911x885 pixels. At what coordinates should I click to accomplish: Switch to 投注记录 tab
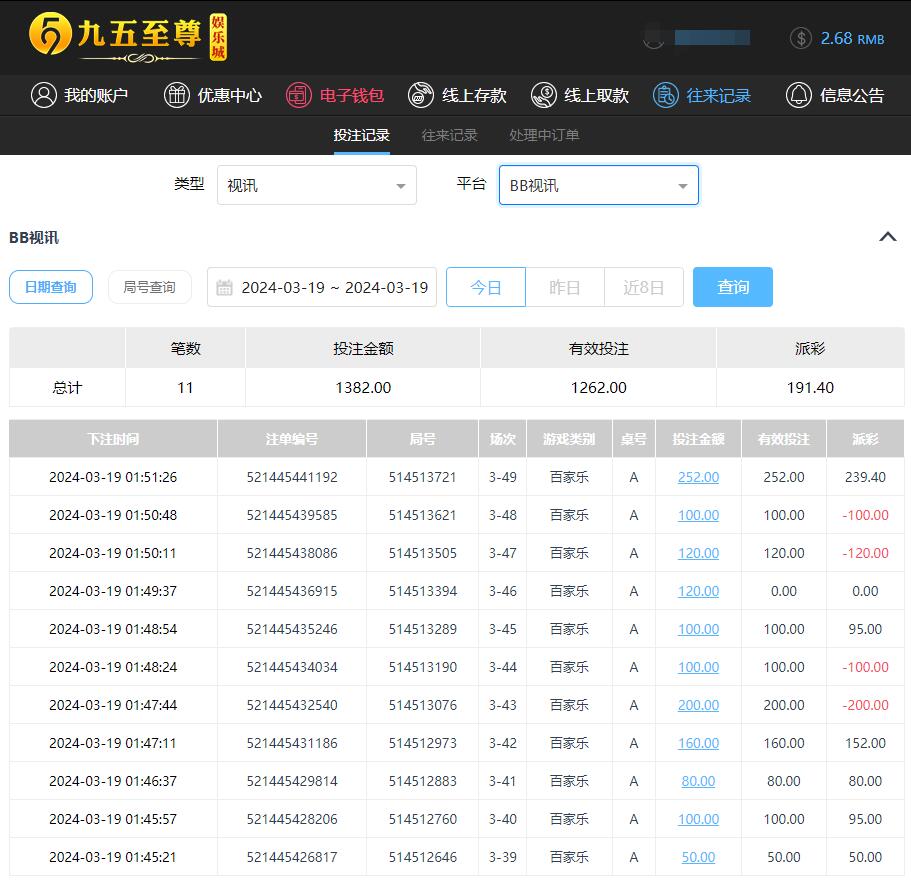click(x=361, y=135)
